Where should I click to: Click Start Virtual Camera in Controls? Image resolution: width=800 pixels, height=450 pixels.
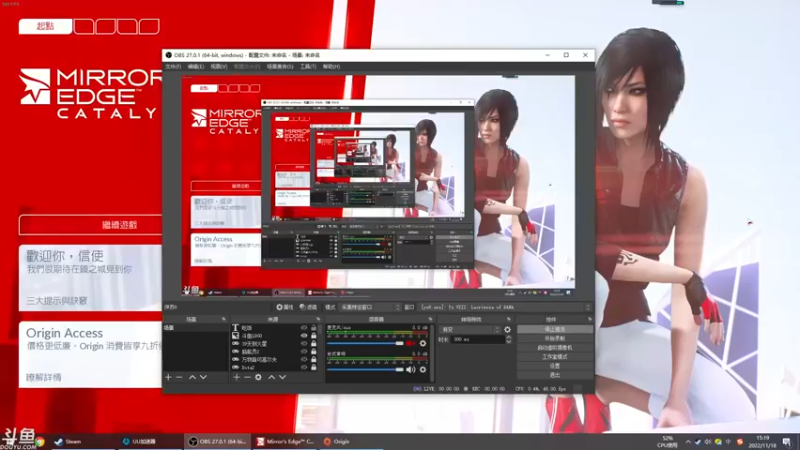pos(555,347)
